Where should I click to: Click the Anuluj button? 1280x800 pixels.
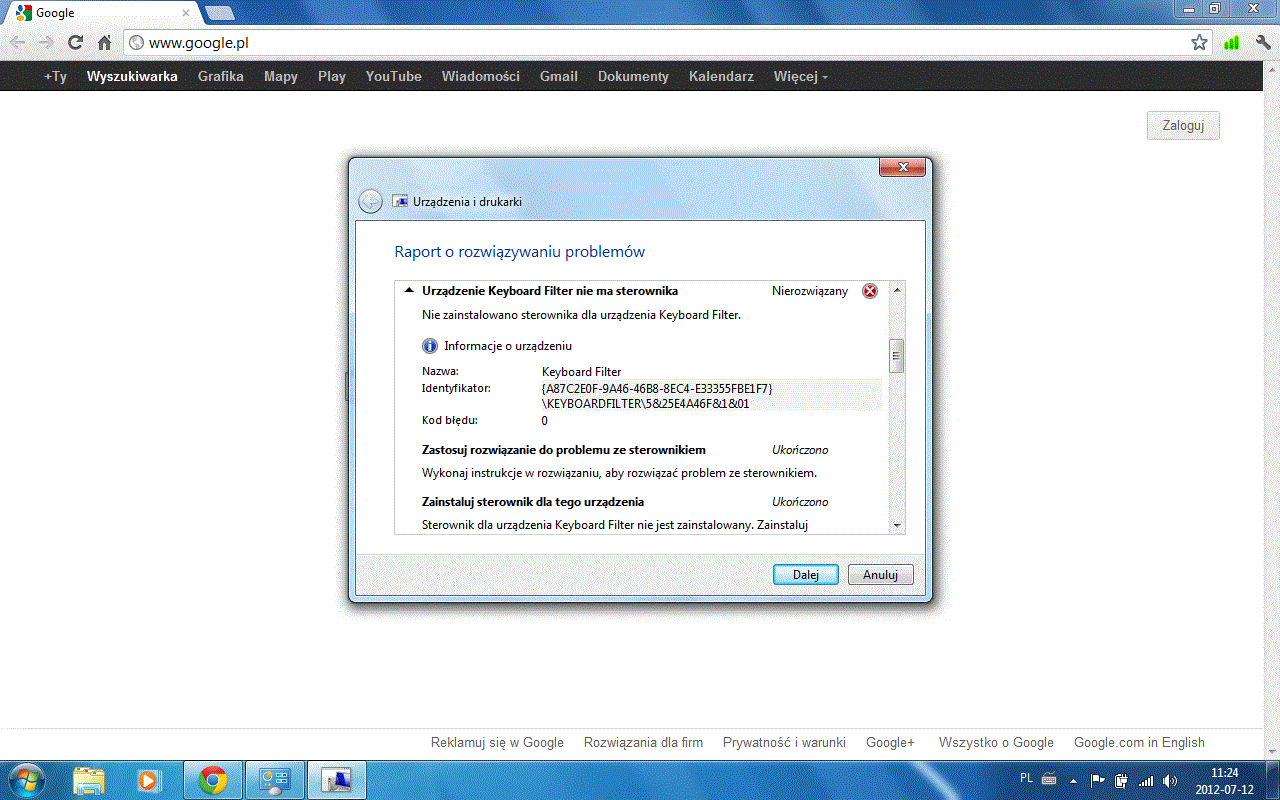(x=881, y=575)
